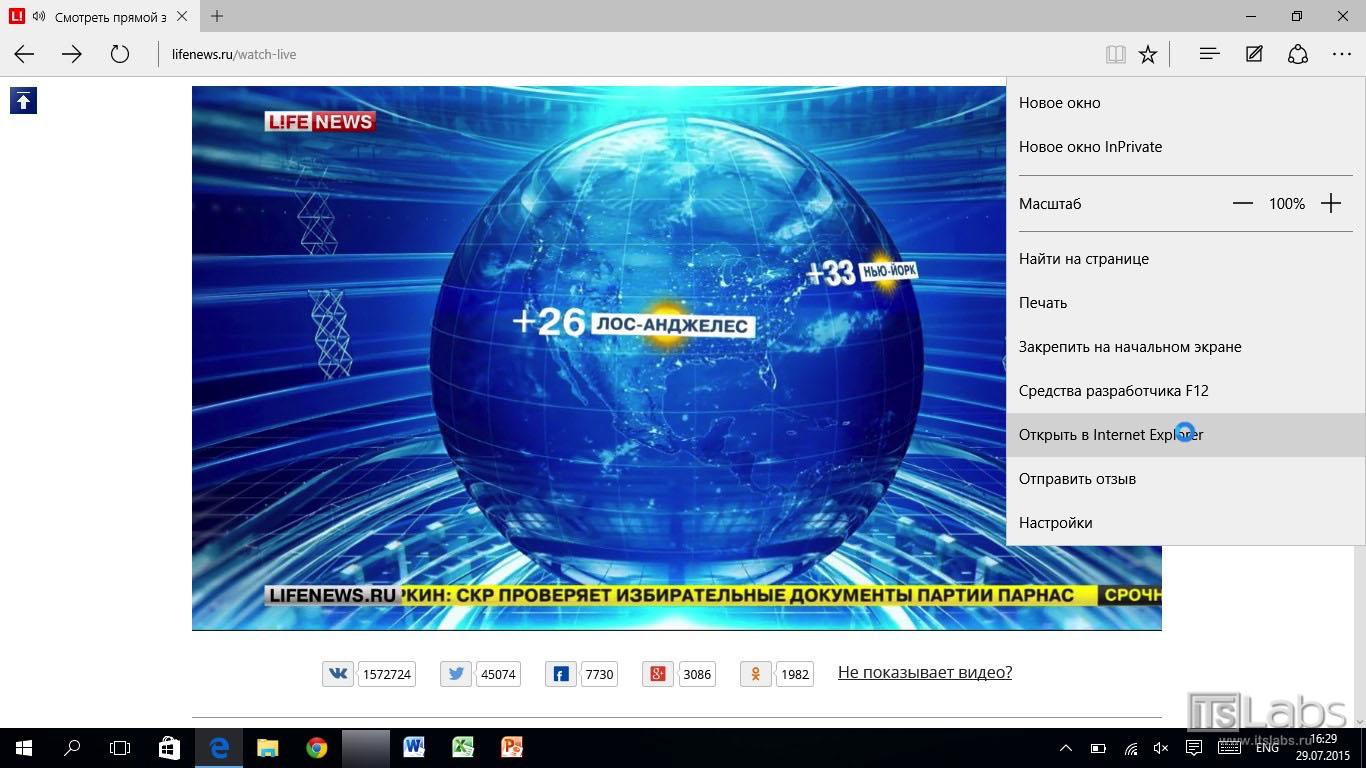Open a new tab with plus icon

point(217,16)
